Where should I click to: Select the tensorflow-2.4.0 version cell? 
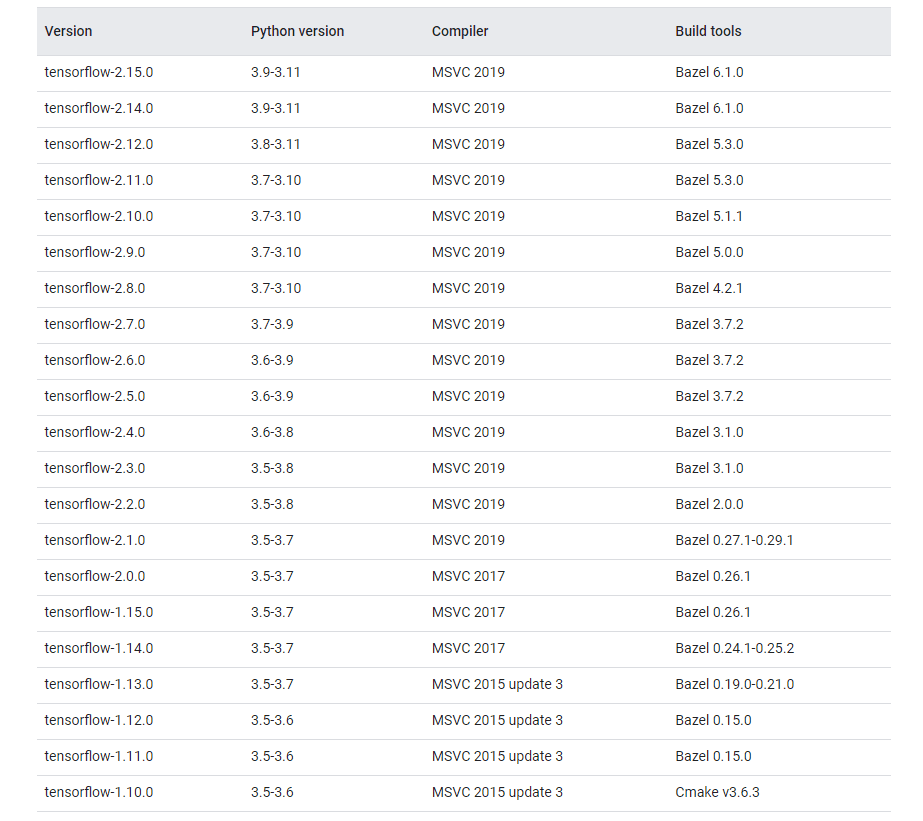pyautogui.click(x=95, y=432)
